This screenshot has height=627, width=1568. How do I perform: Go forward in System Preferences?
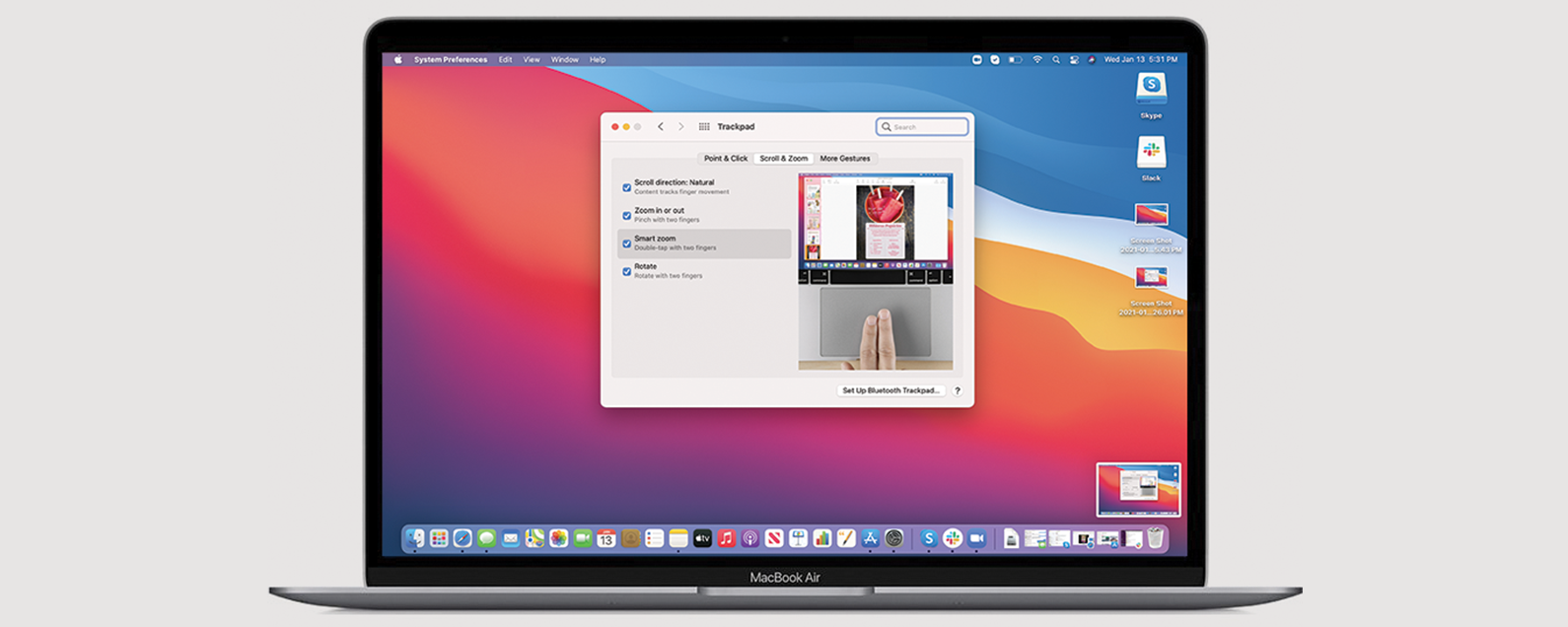tap(680, 126)
